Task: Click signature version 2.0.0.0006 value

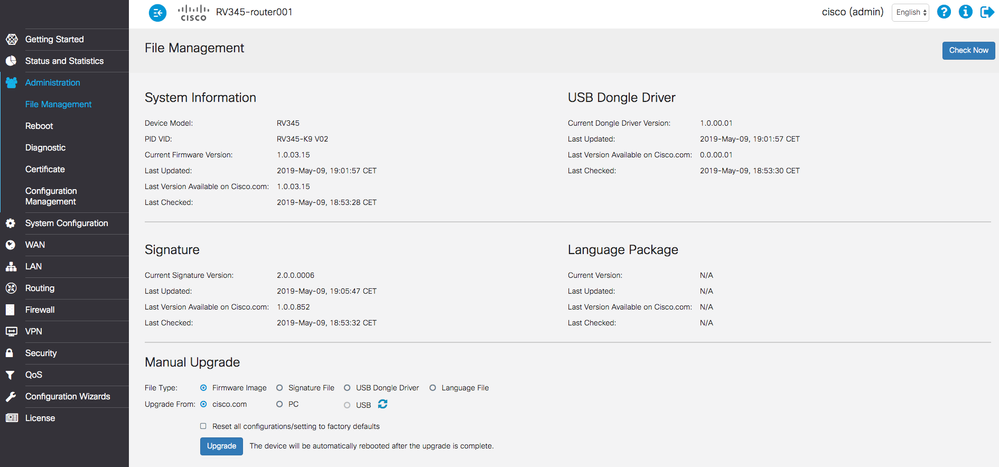Action: [296, 275]
